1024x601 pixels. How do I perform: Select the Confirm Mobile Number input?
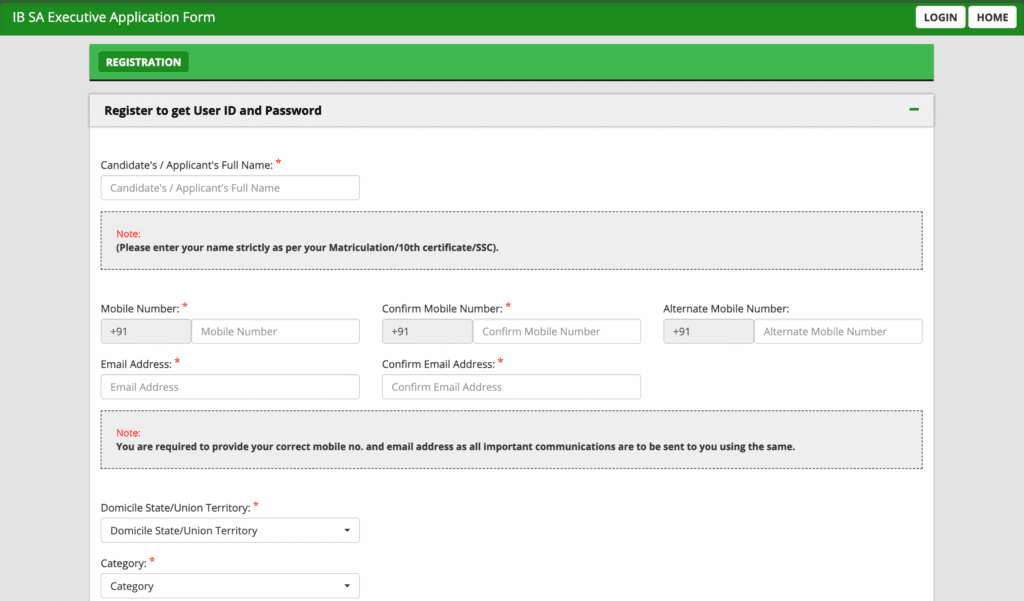[x=556, y=332]
